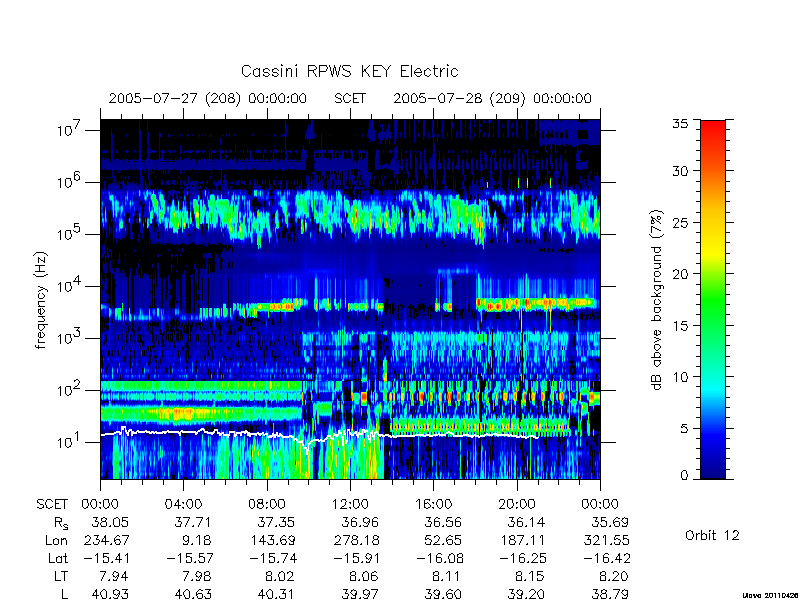Click the colorbar tick value 20
Screen dimensions: 800x600
point(680,274)
